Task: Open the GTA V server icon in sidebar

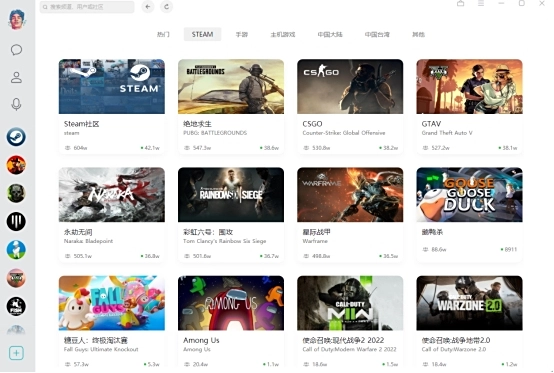Action: 16,278
